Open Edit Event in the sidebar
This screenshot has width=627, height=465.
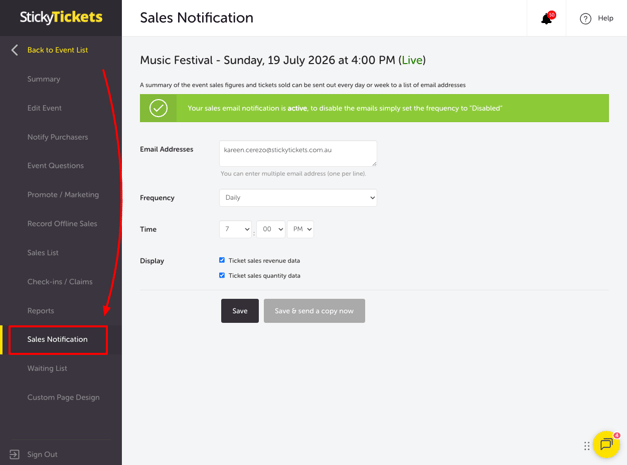pyautogui.click(x=44, y=108)
